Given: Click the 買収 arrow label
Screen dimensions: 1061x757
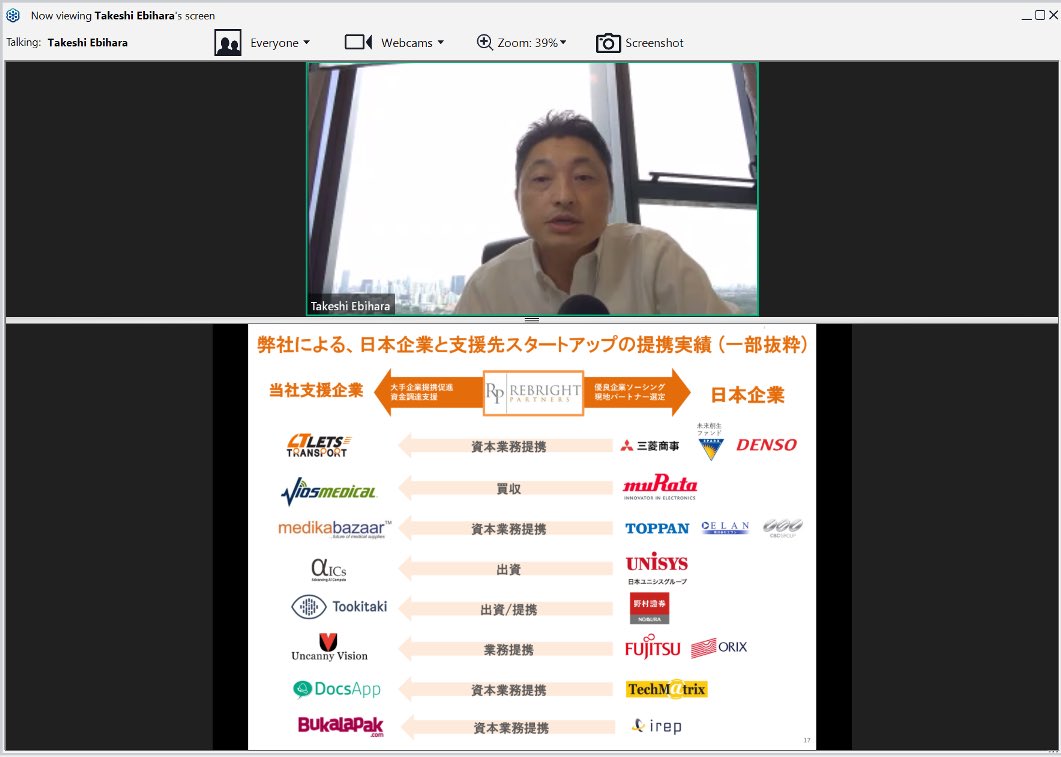Looking at the screenshot, I should [x=508, y=488].
